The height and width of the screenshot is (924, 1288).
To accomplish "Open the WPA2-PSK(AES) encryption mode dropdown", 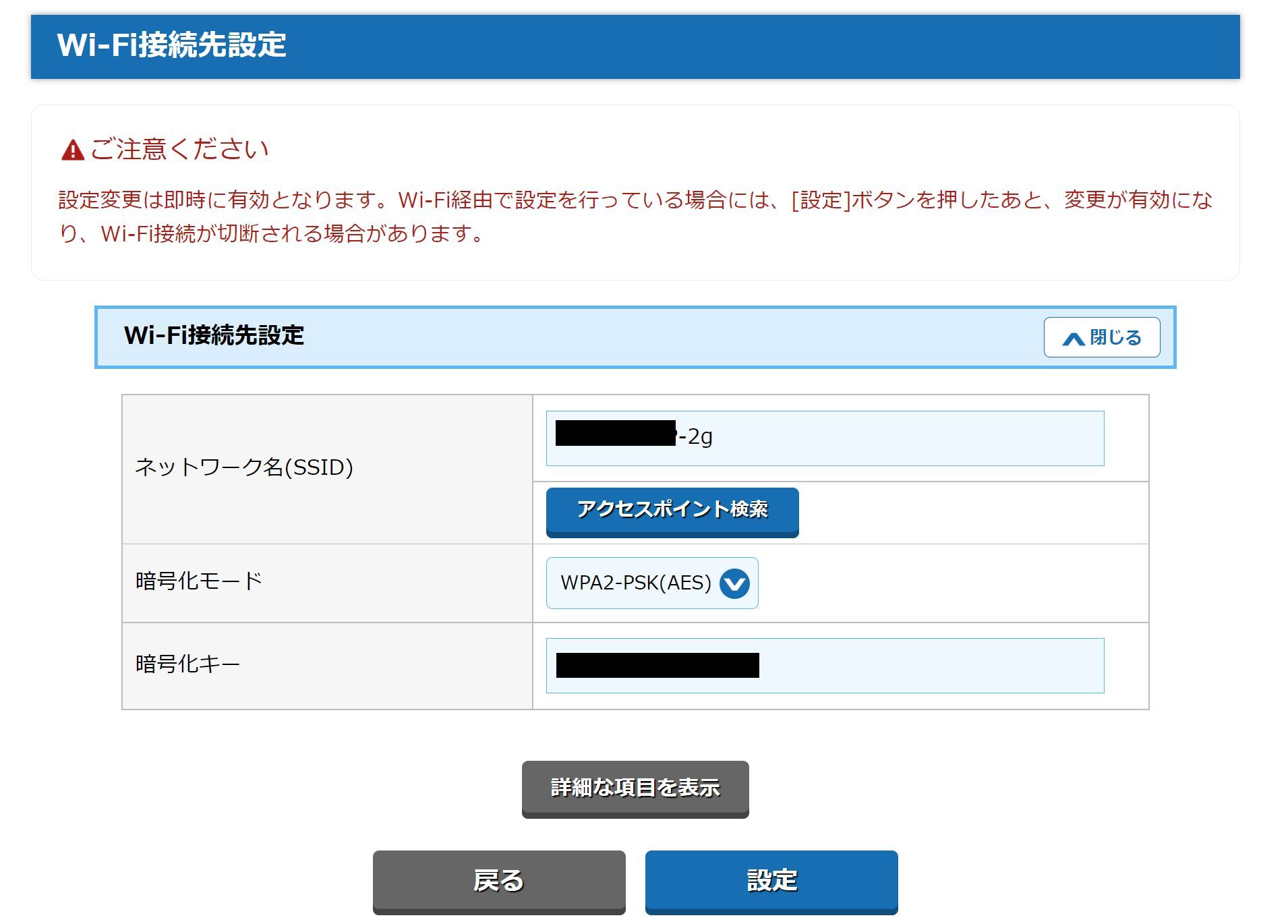I will [651, 583].
